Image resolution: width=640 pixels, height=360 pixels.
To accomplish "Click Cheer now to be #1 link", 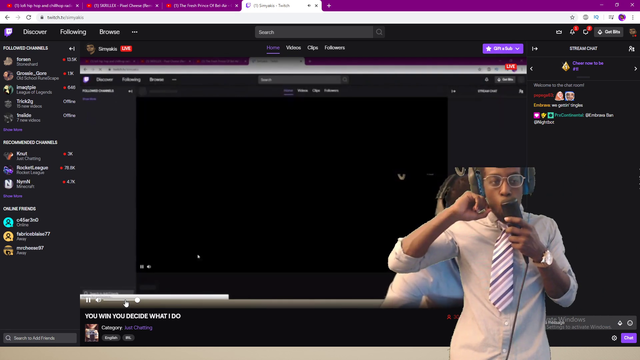I will pos(588,66).
